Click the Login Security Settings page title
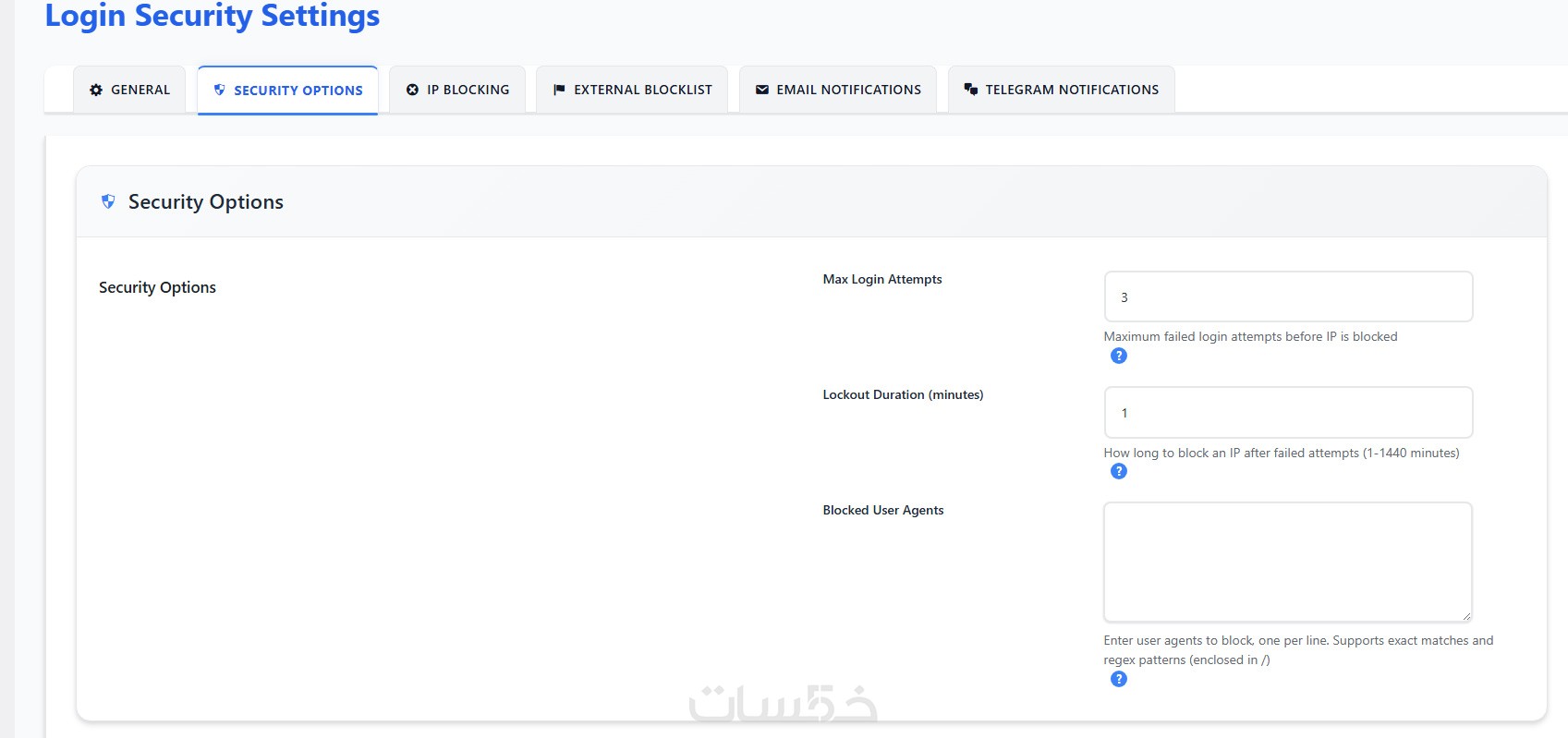The height and width of the screenshot is (738, 1568). tap(213, 16)
